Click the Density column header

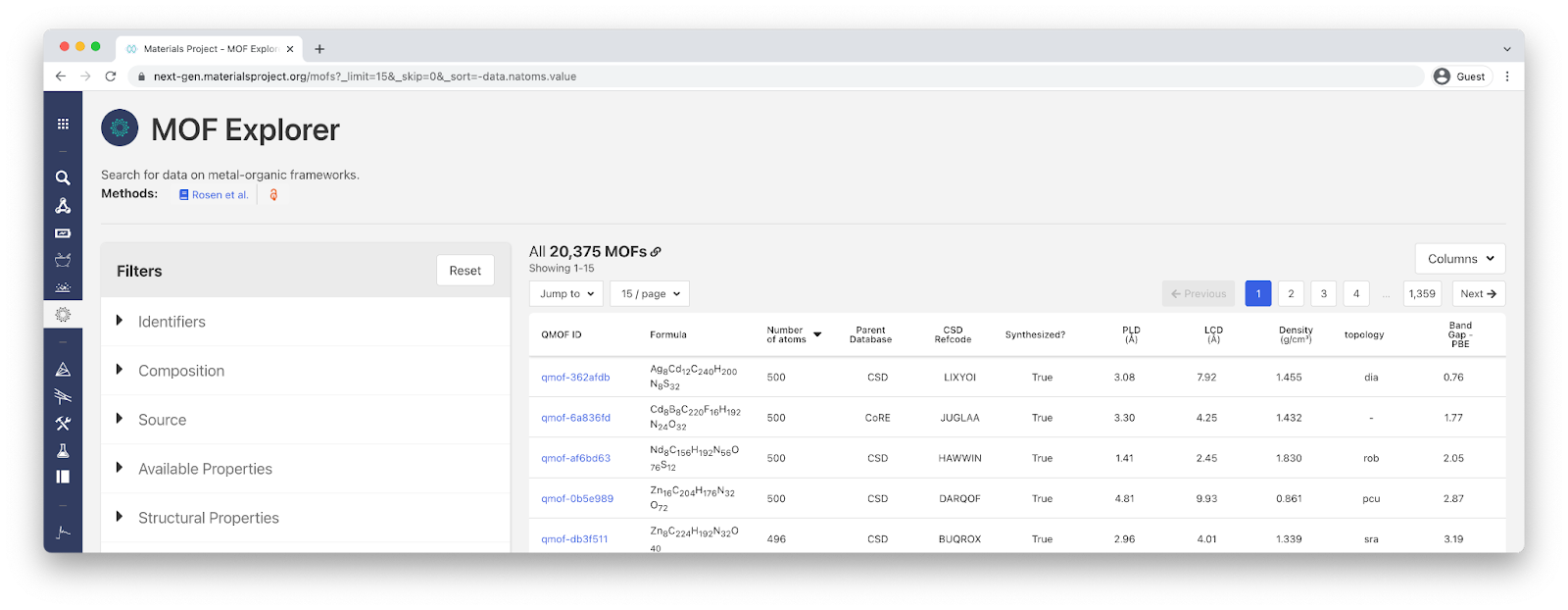tap(1296, 334)
